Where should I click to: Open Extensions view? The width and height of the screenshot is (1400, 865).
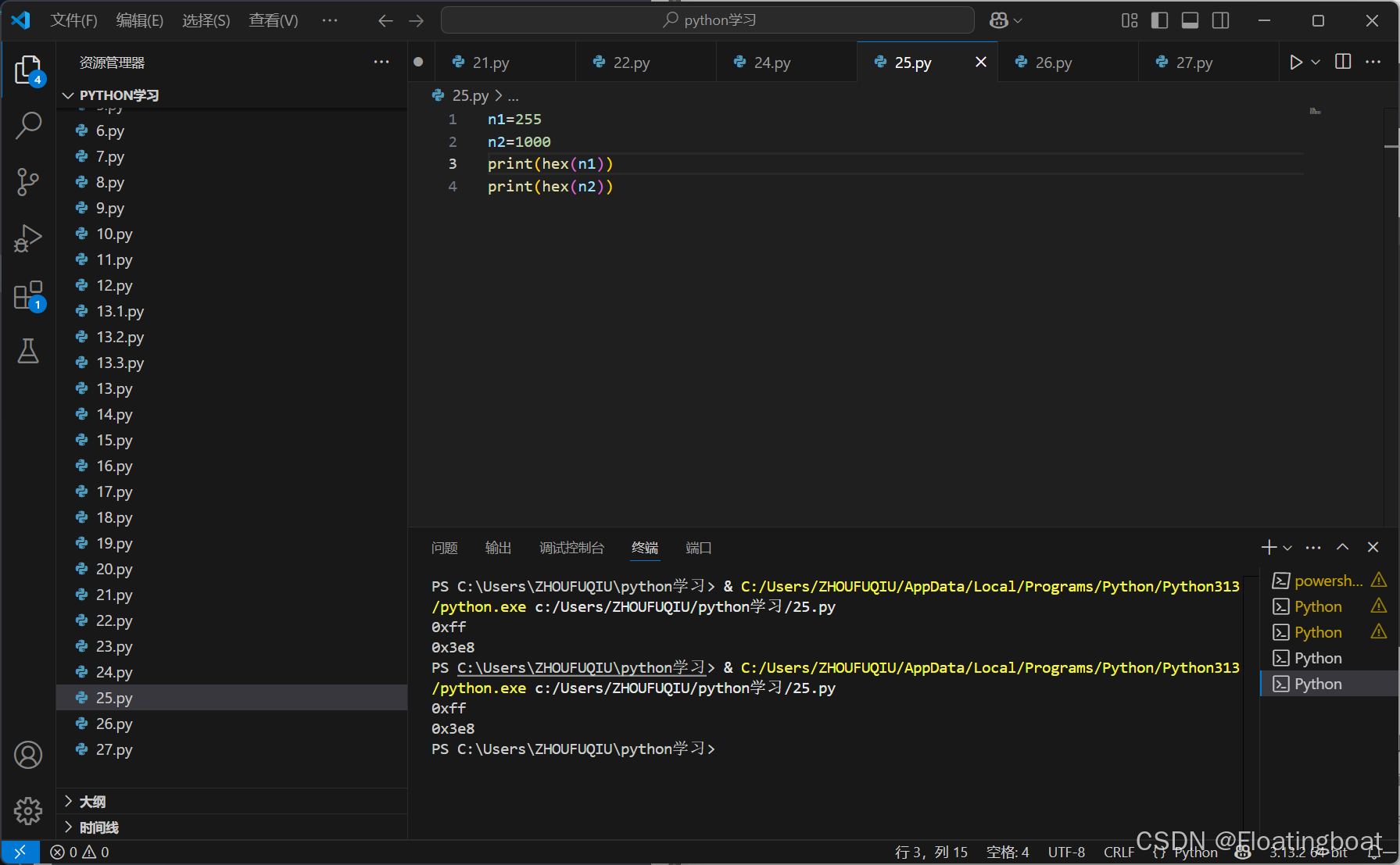tap(28, 295)
